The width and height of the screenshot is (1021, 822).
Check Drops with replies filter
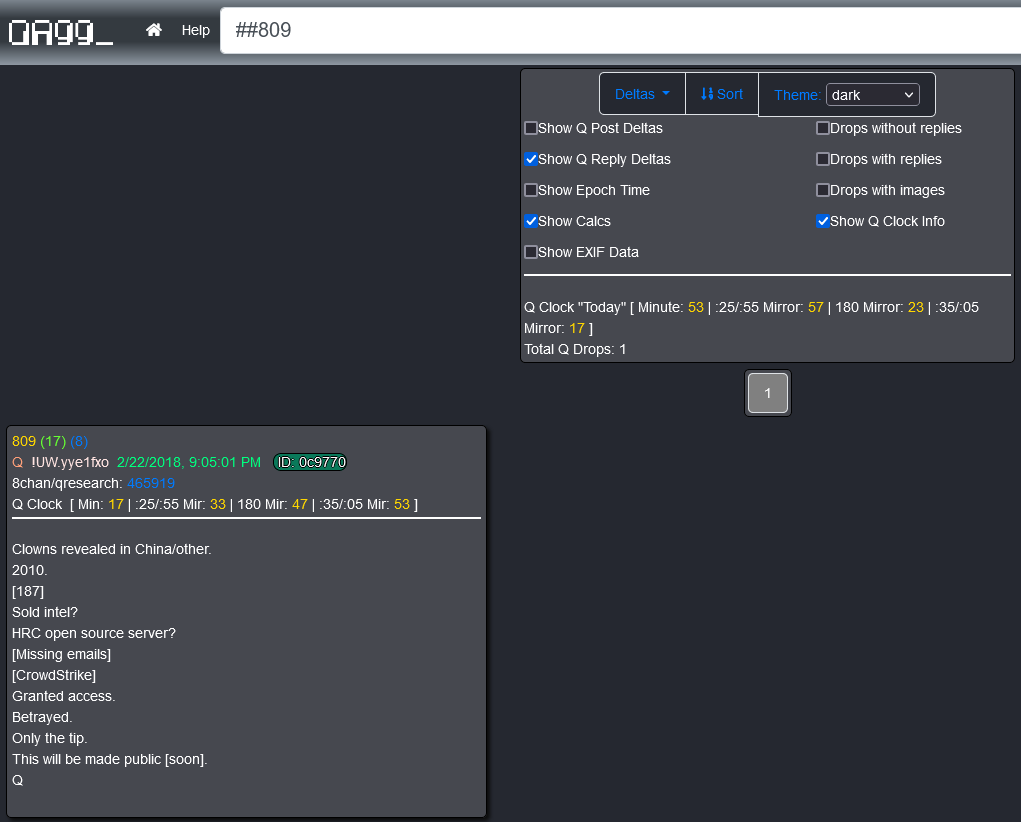tap(823, 159)
